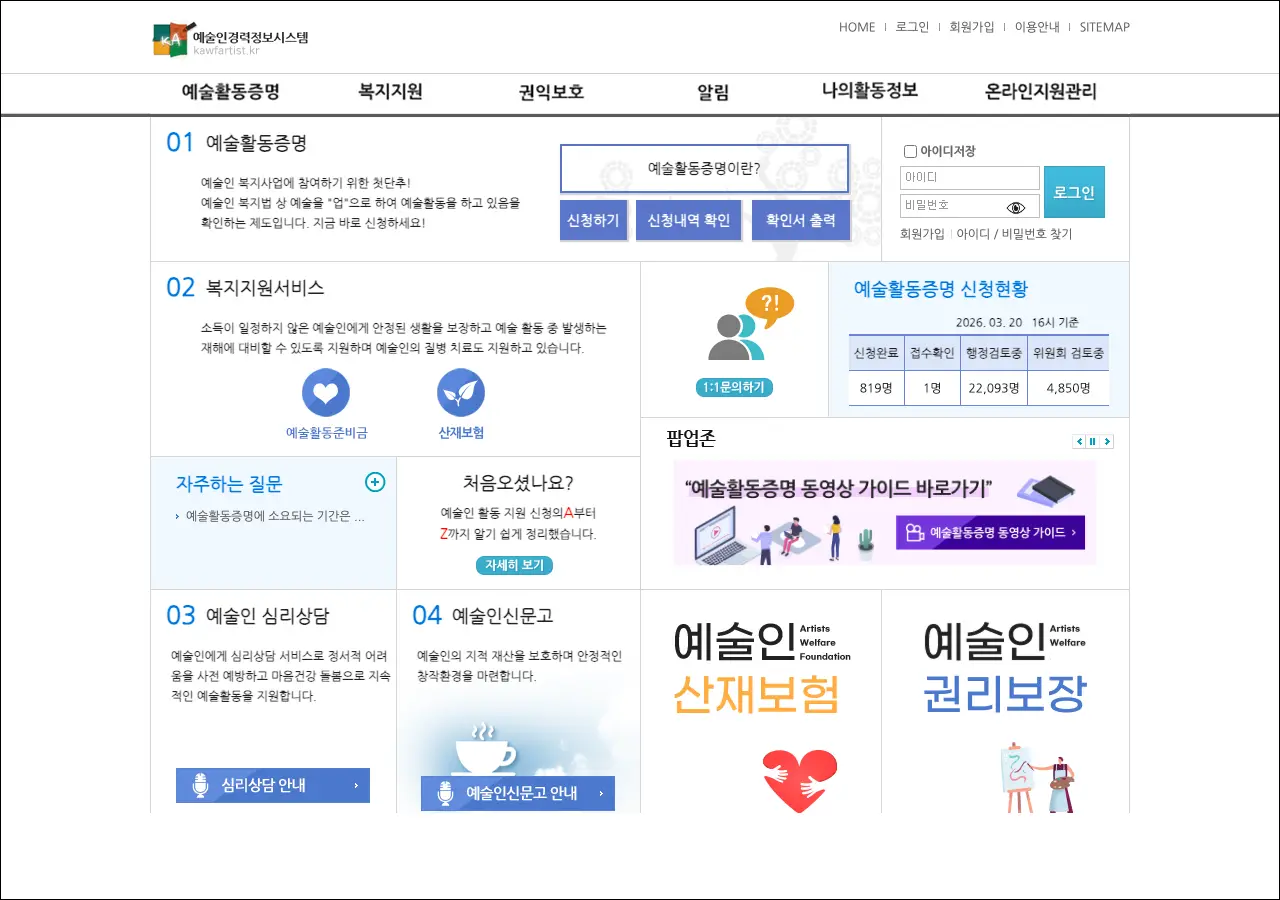
Task: Pause the popup zone slideshow
Action: point(1093,441)
